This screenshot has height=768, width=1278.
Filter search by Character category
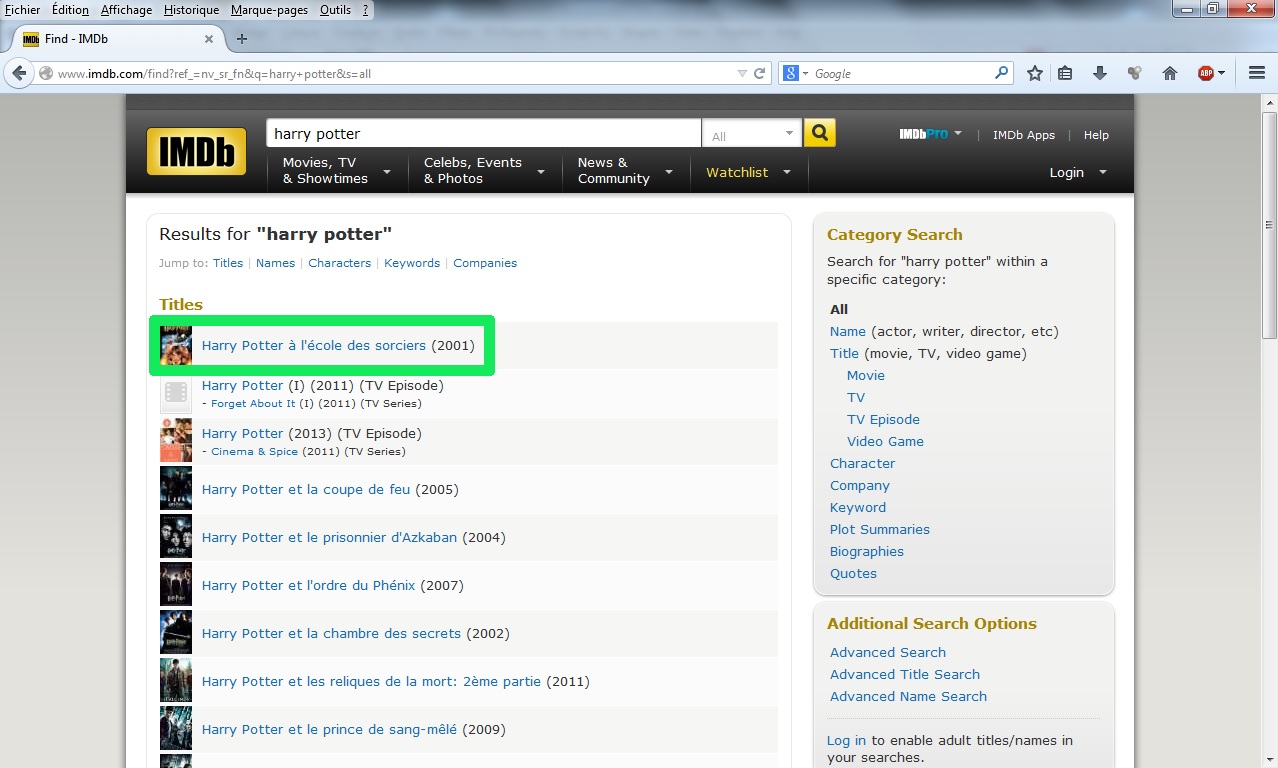click(x=862, y=463)
